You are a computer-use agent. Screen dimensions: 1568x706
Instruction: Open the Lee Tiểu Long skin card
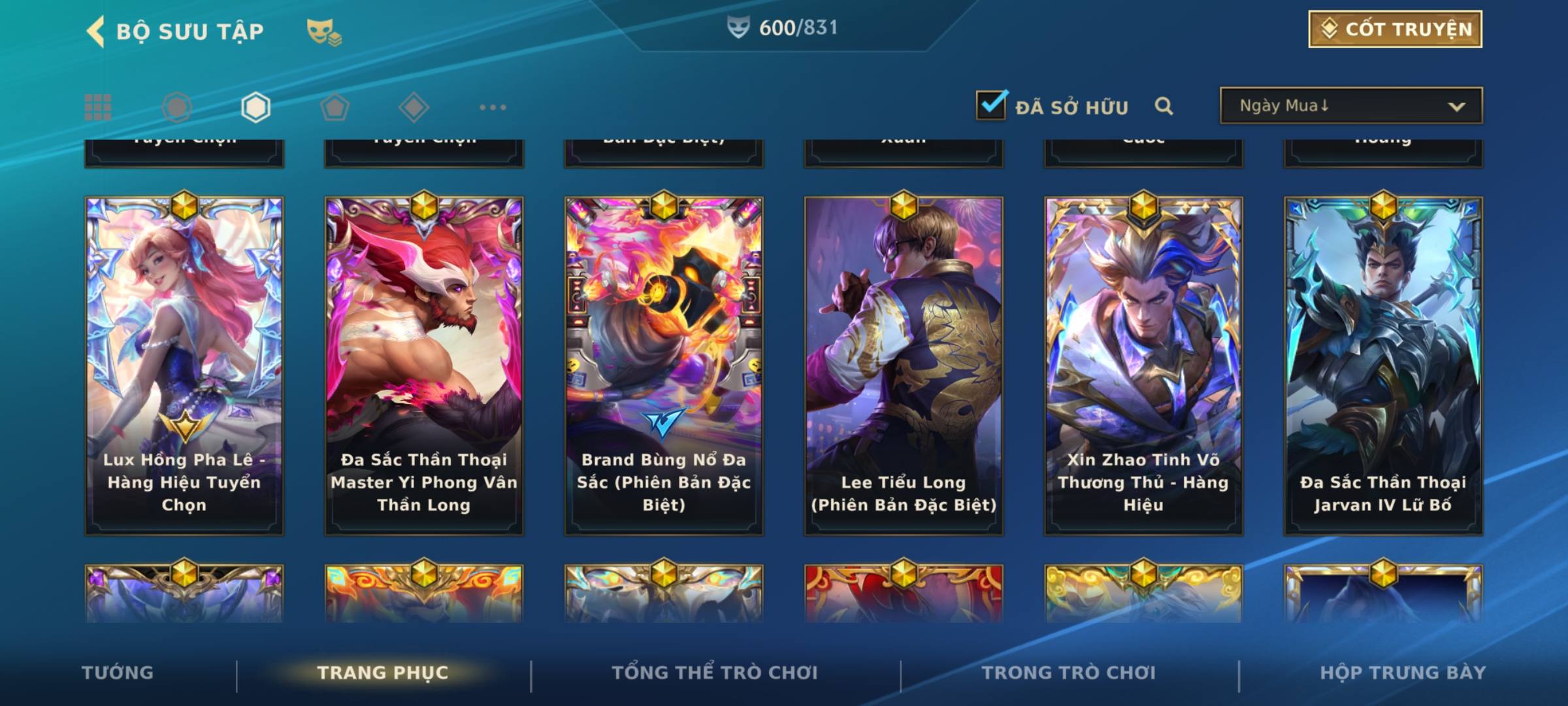[x=904, y=366]
